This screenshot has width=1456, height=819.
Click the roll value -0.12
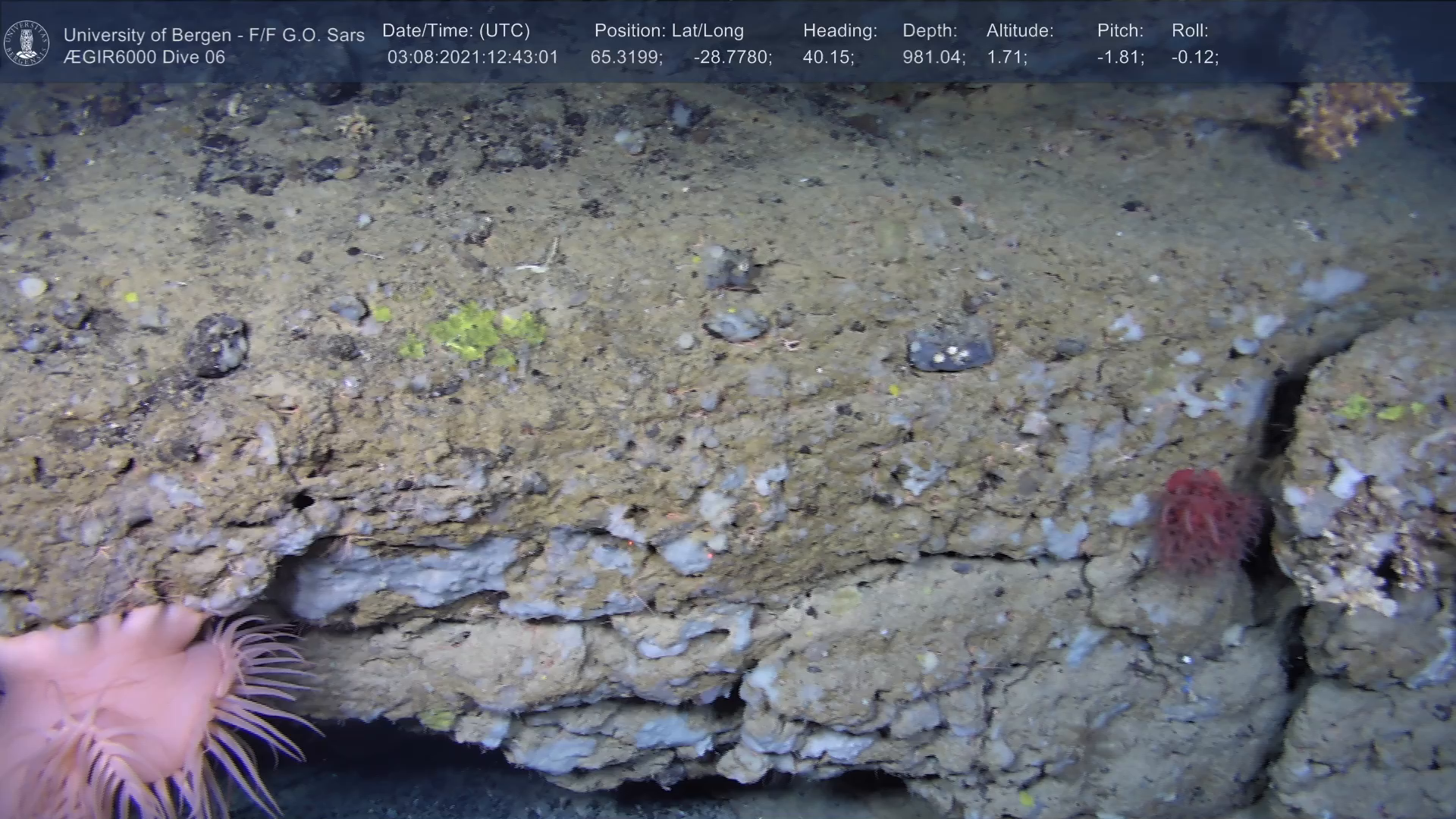[1195, 58]
